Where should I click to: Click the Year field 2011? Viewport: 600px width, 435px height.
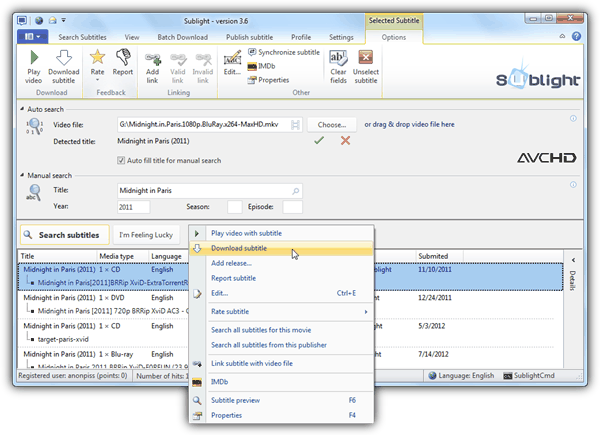pos(134,207)
